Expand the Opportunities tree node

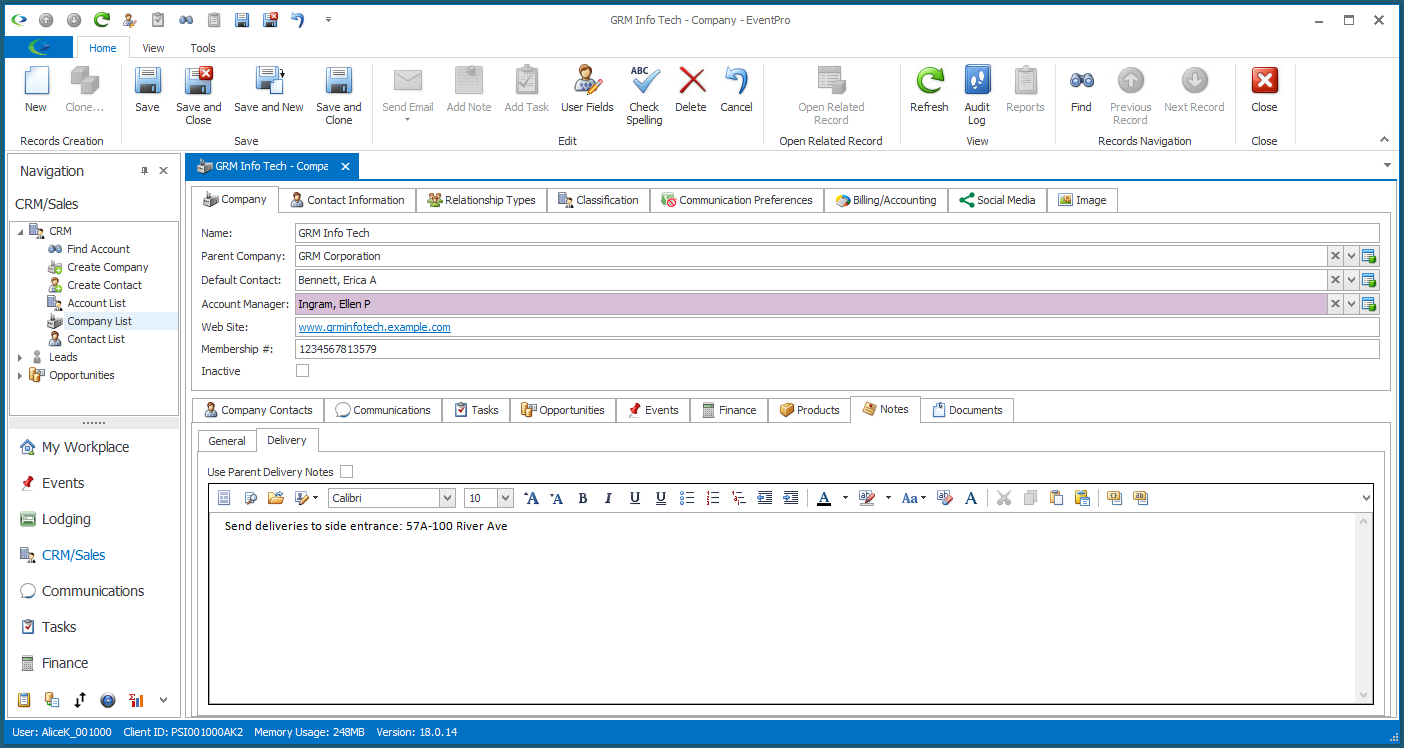coord(20,375)
